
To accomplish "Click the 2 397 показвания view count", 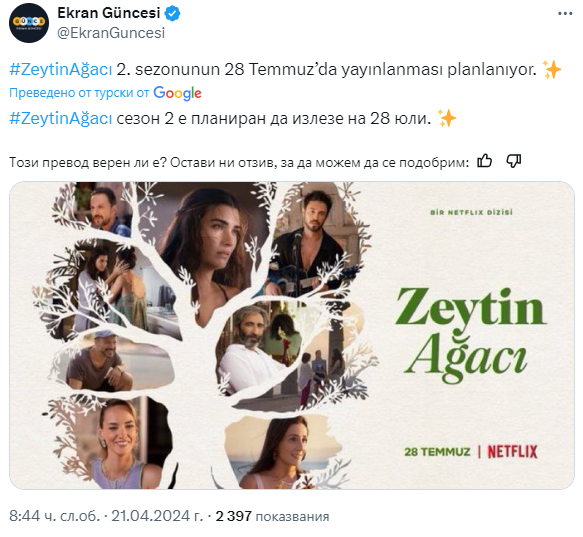I will [272, 516].
